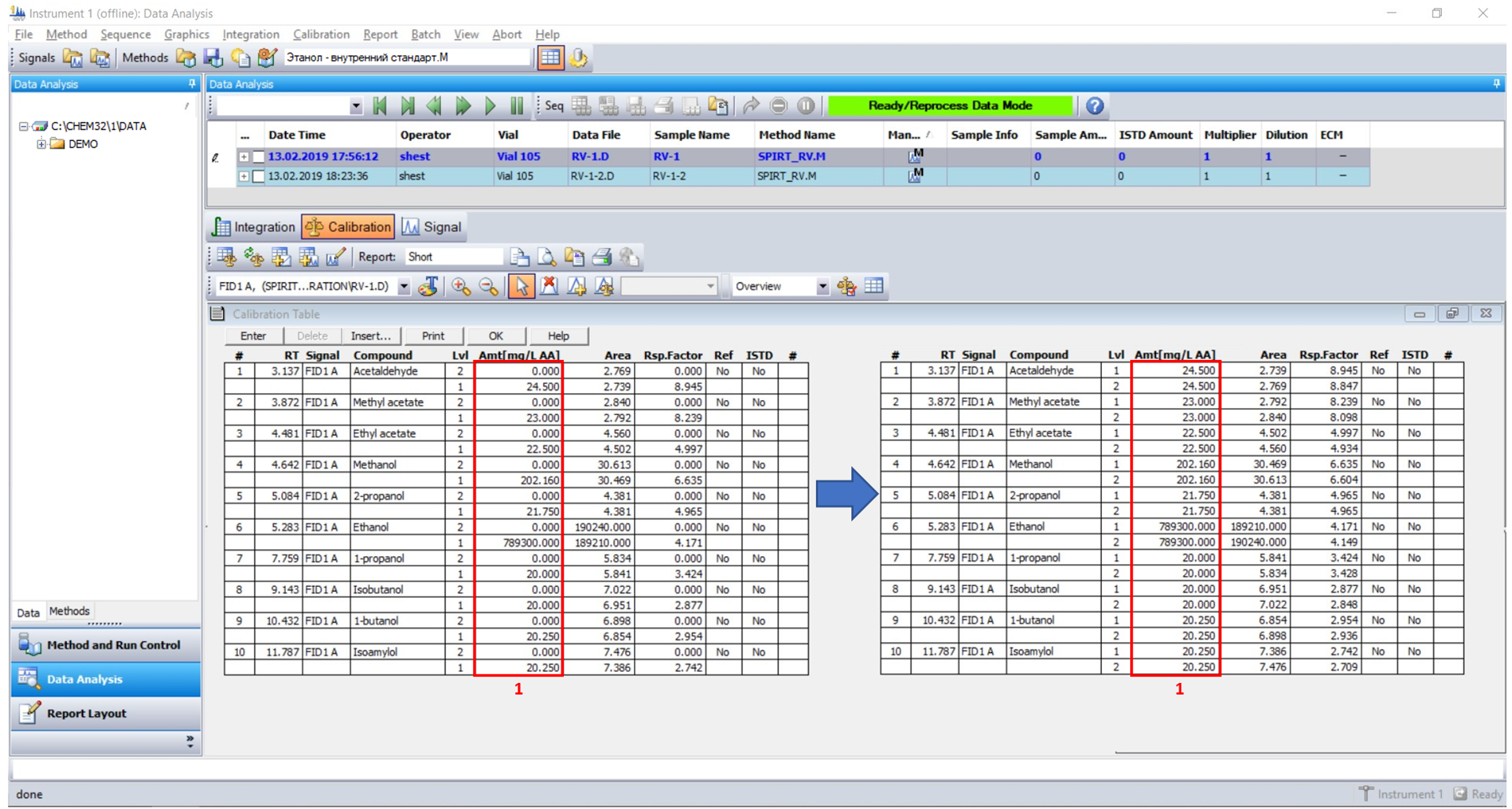Expand the RV-1.D run row

pyautogui.click(x=244, y=157)
